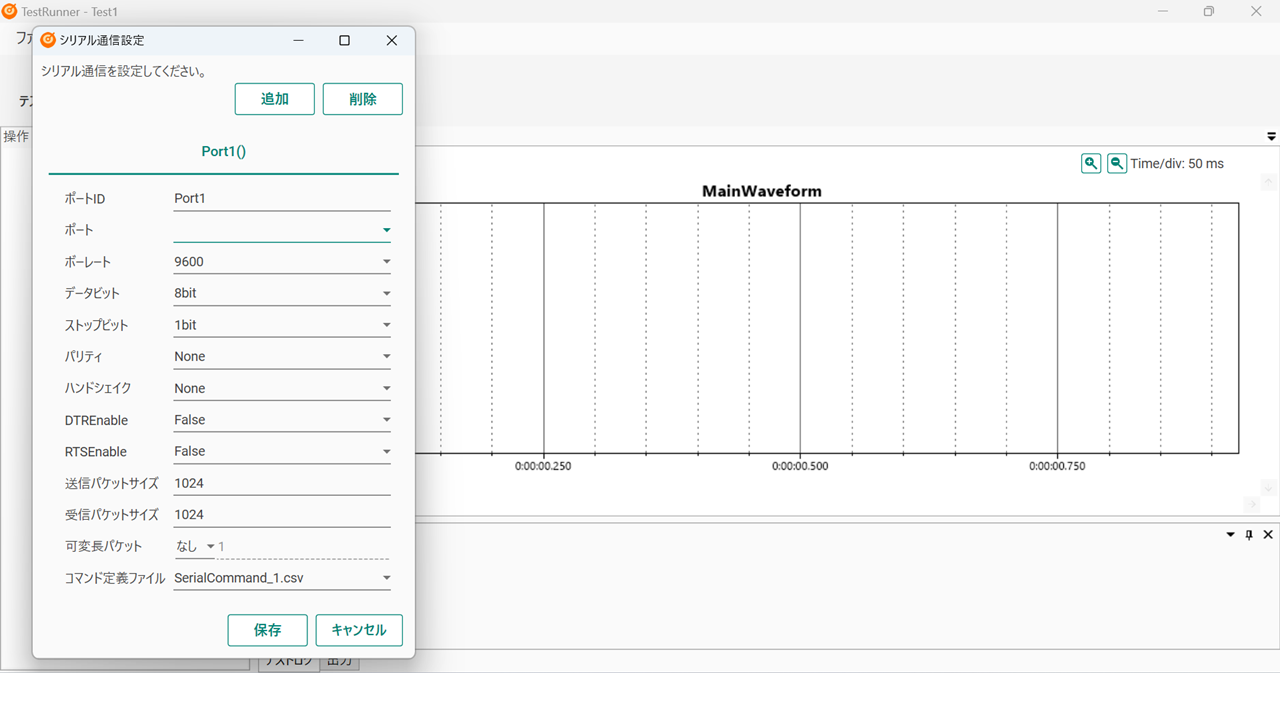Click the 保存 button to save settings
Screen dimensions: 1280x720
pos(267,630)
